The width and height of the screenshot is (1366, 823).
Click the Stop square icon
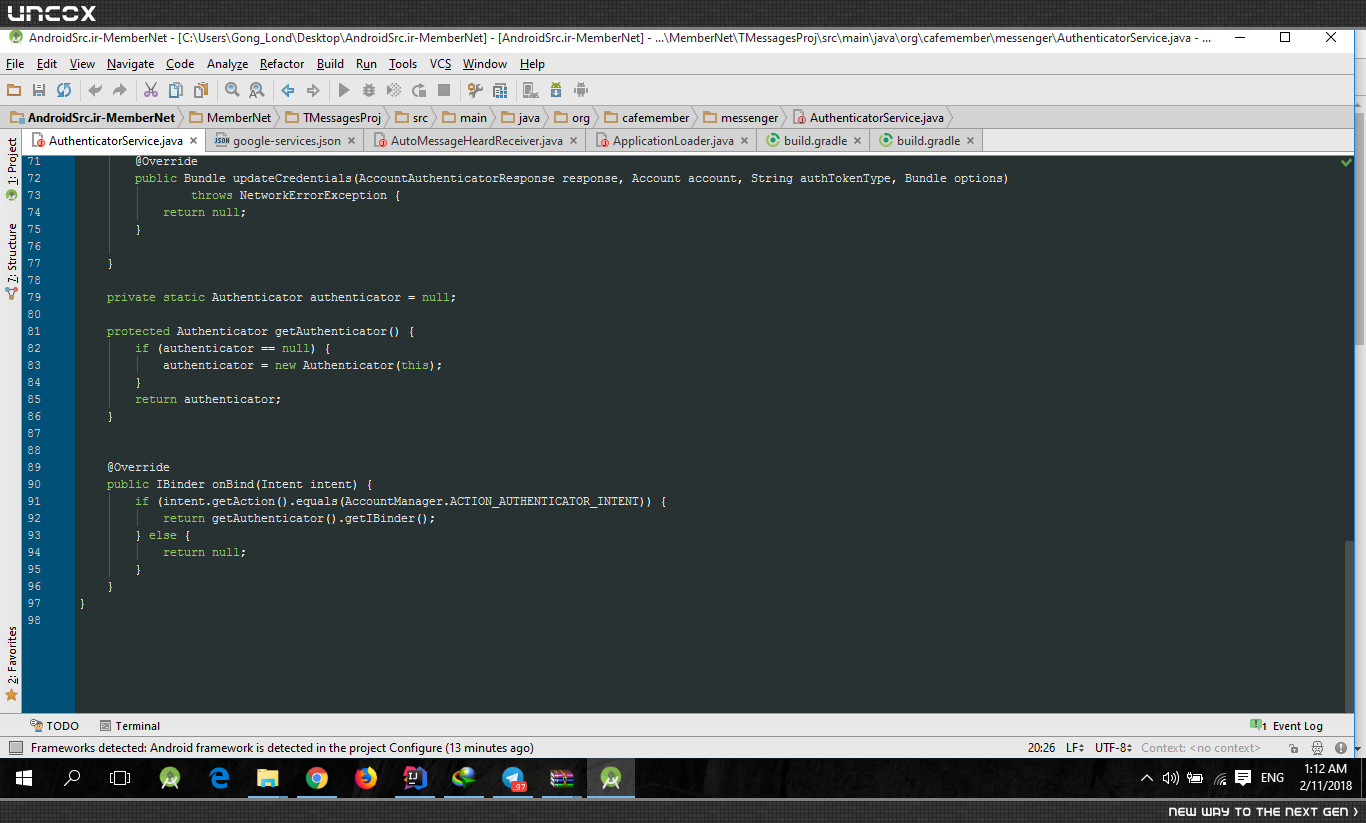(x=444, y=90)
